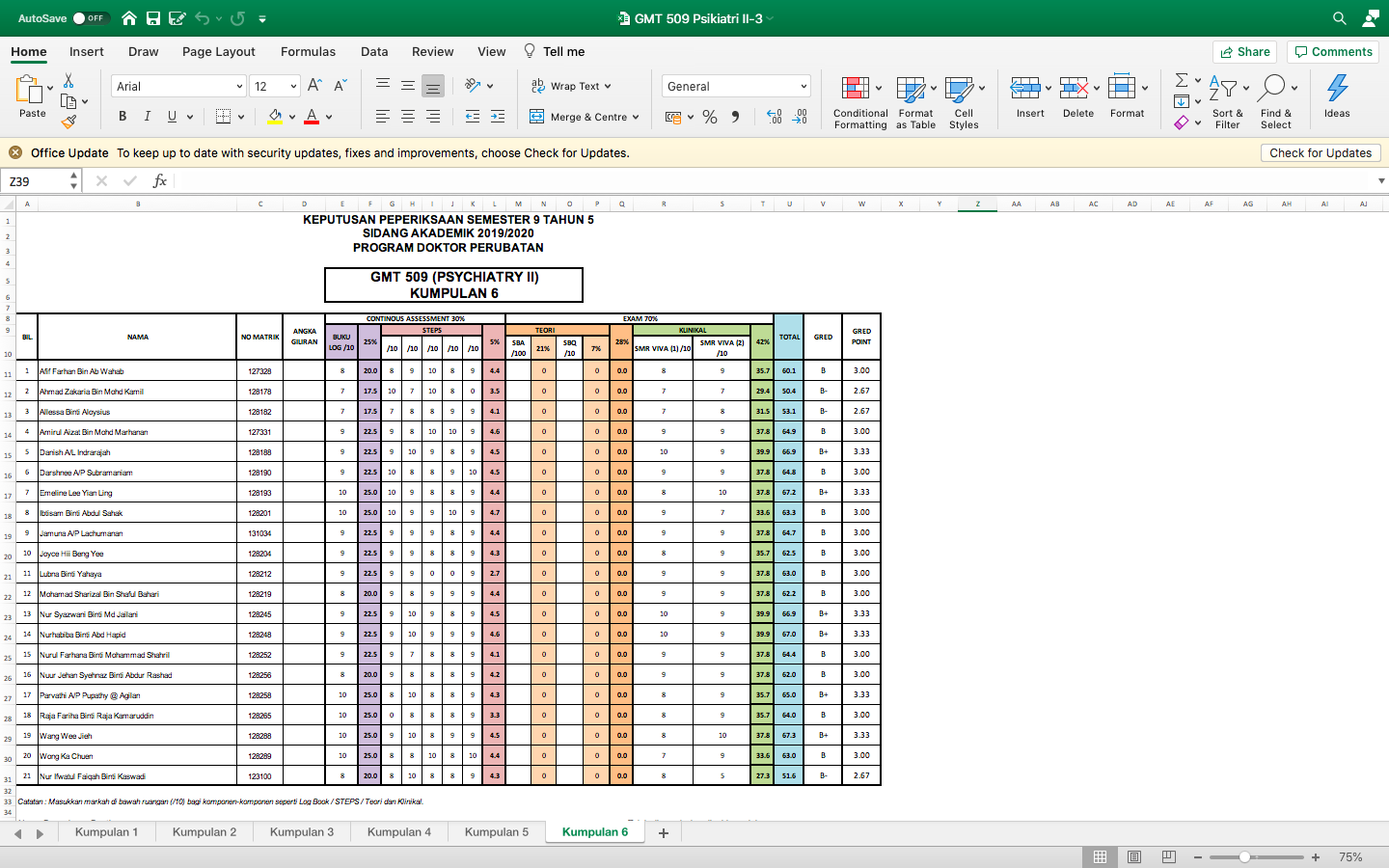1389x868 pixels.
Task: Apply red font colour swatch
Action: tap(312, 117)
